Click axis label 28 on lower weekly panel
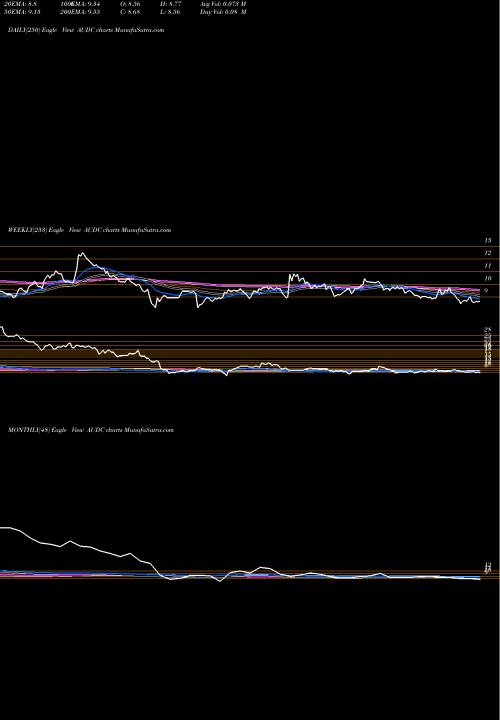This screenshot has height=720, width=500. pos(488,330)
